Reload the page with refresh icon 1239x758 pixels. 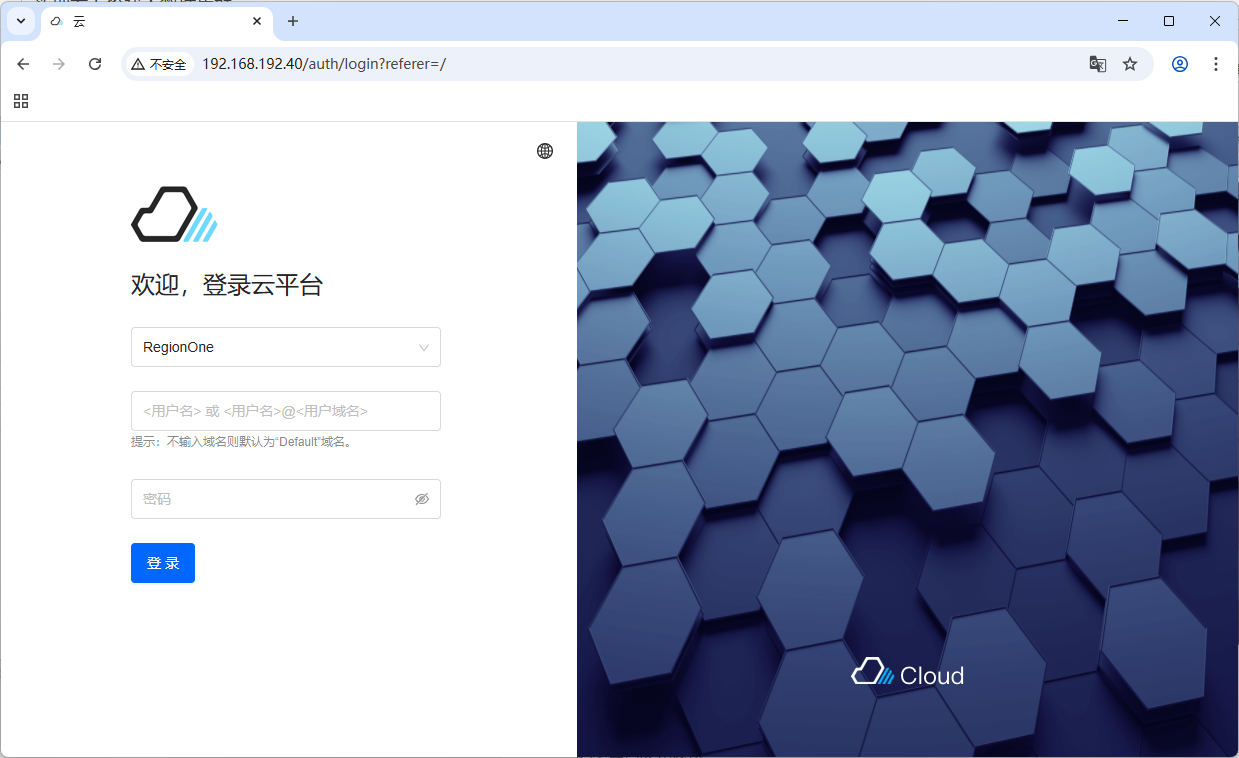click(95, 64)
